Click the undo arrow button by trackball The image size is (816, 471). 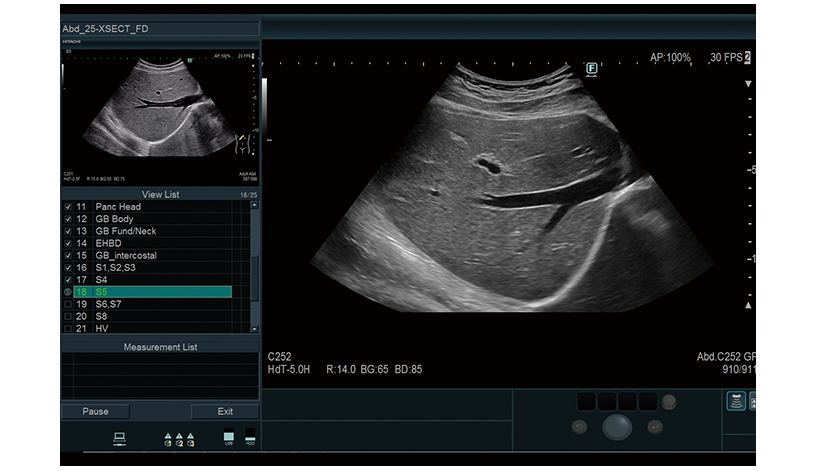coord(579,426)
